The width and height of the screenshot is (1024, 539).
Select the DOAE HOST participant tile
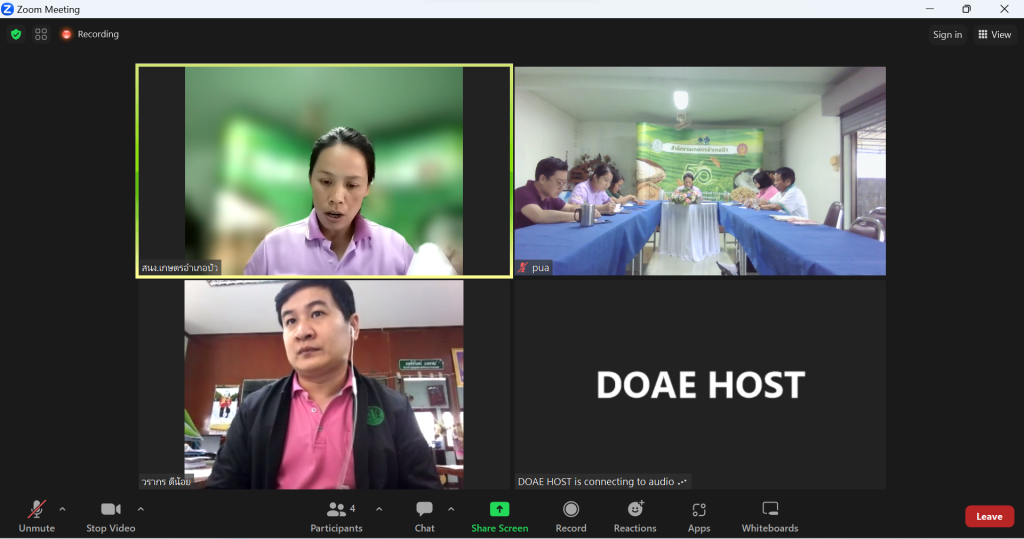click(x=700, y=384)
